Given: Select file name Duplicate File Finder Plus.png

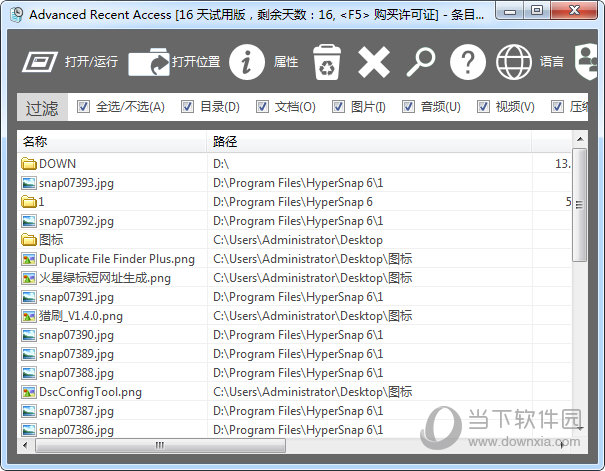Looking at the screenshot, I should click(117, 259).
